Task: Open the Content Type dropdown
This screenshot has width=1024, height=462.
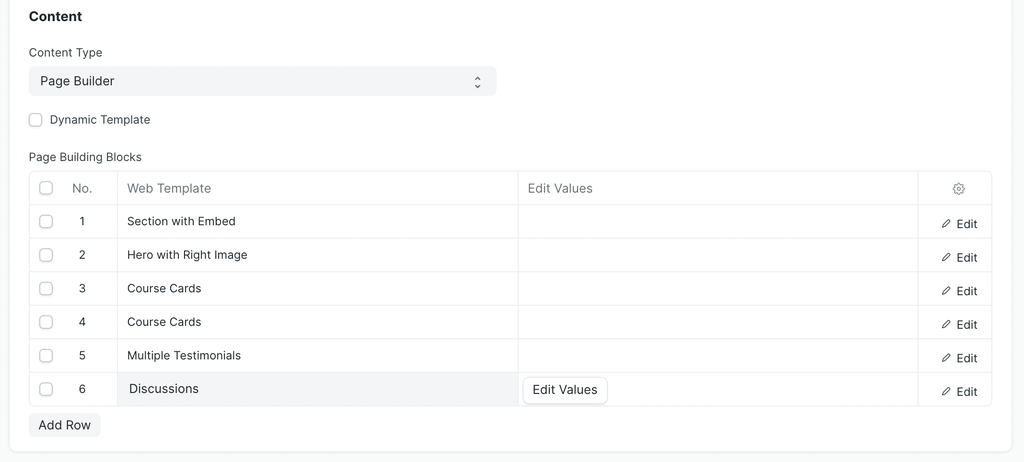Action: (262, 81)
